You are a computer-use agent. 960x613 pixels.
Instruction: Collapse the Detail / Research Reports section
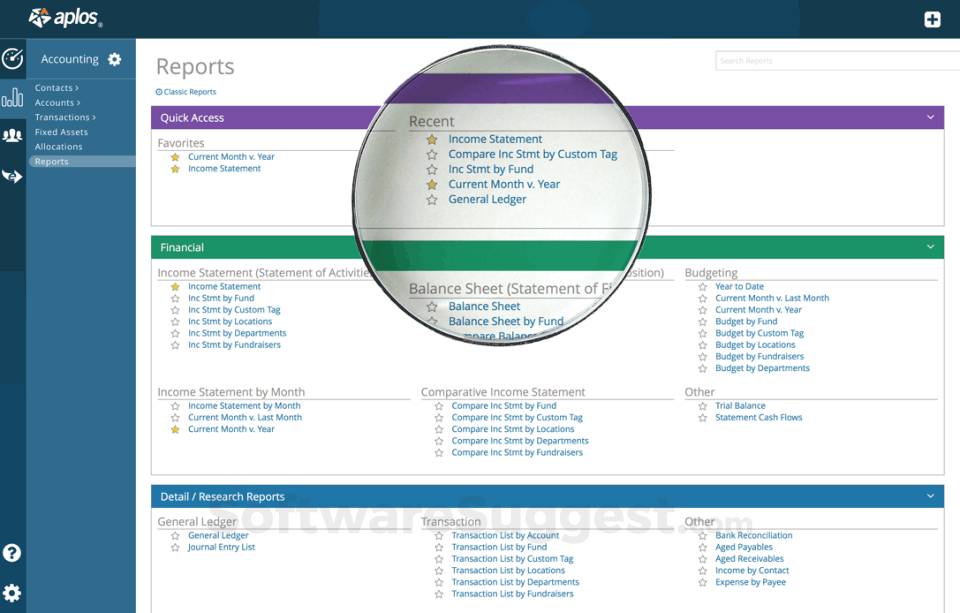(x=932, y=496)
